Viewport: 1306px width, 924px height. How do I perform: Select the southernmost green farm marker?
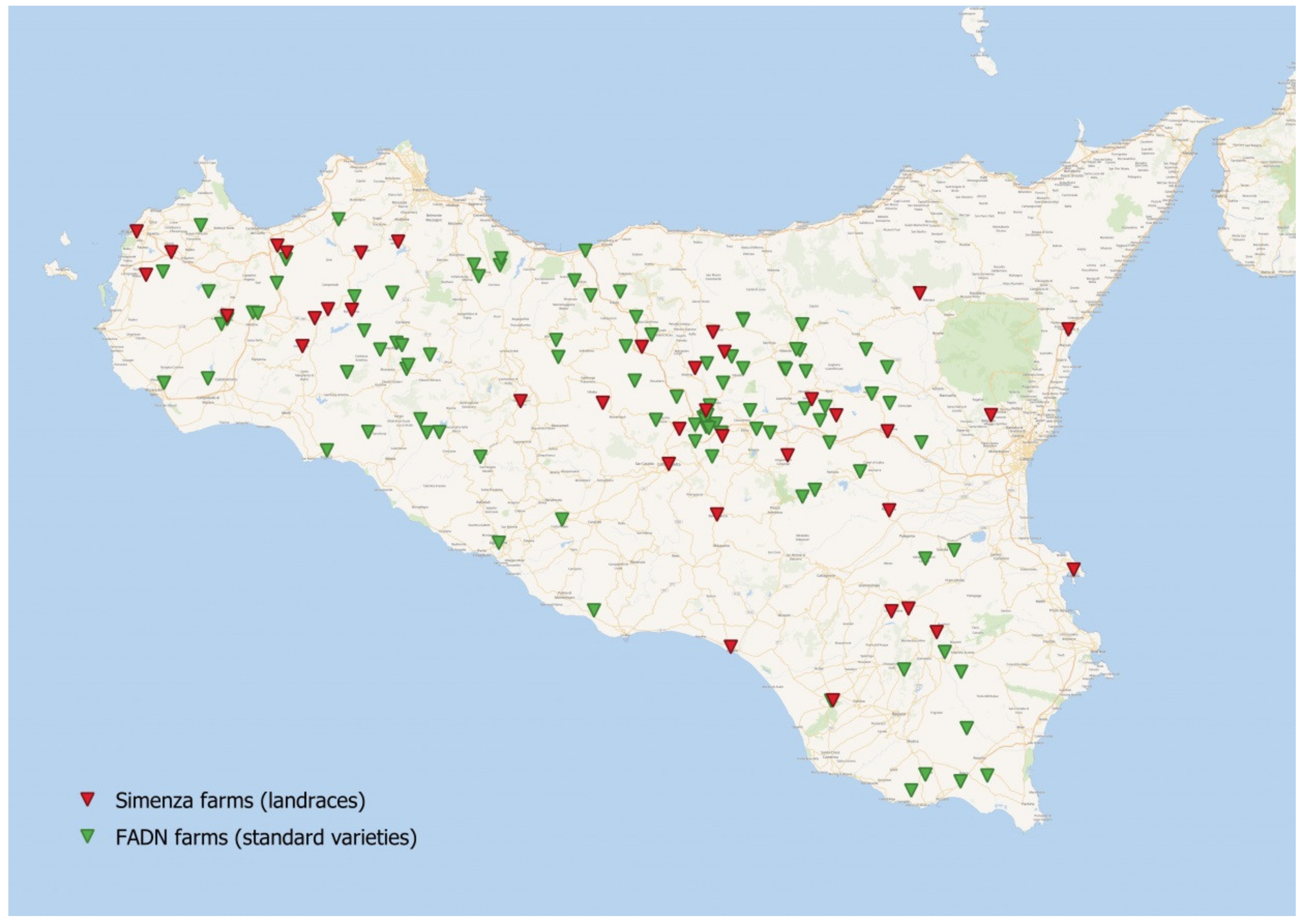pyautogui.click(x=911, y=789)
